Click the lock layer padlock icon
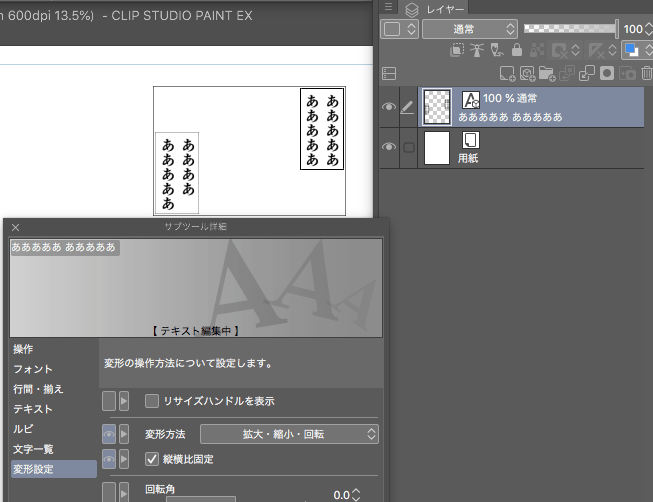Image resolution: width=653 pixels, height=502 pixels. click(x=516, y=50)
